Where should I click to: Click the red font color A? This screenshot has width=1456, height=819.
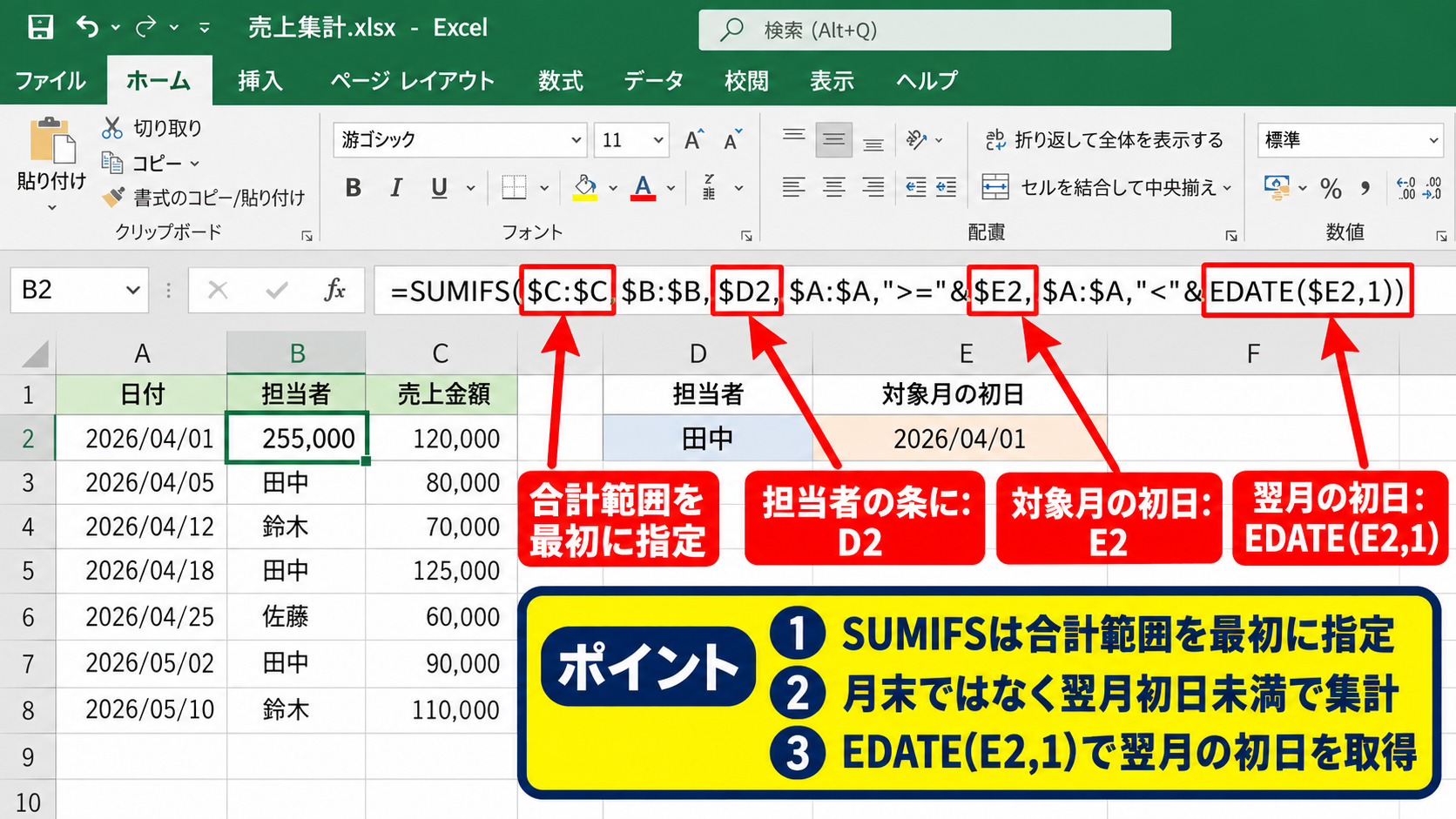click(644, 187)
